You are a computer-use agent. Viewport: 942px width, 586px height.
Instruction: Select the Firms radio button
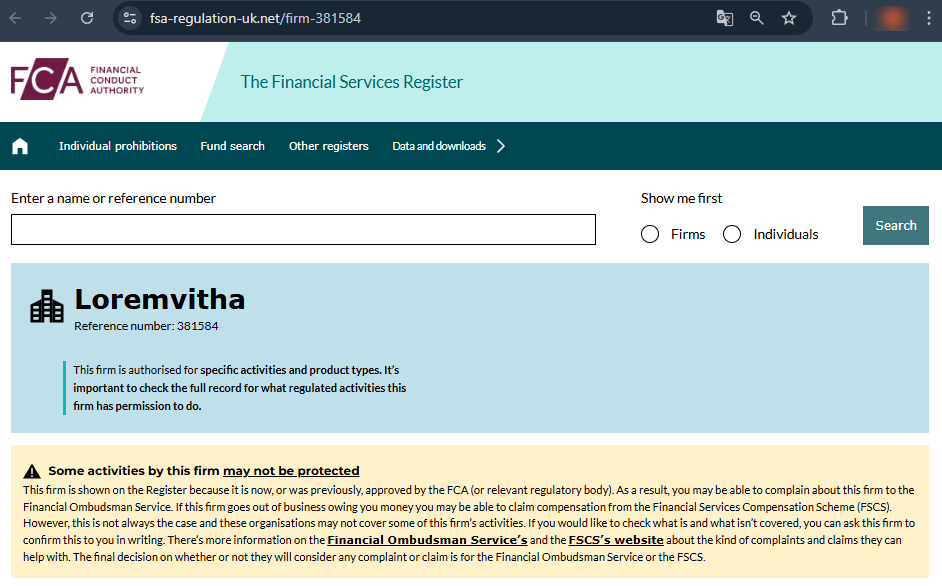click(649, 233)
